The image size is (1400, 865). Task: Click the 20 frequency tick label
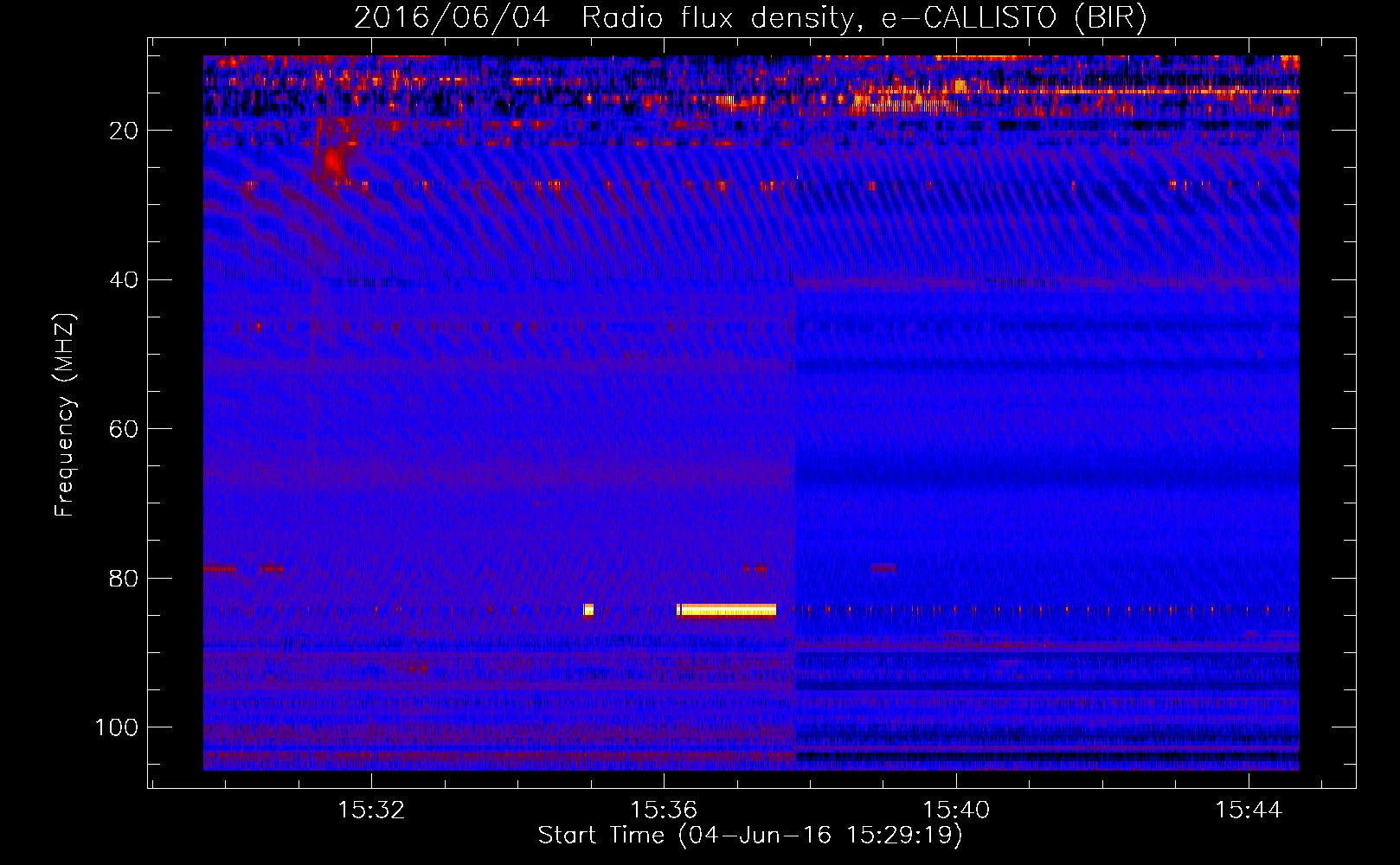124,131
